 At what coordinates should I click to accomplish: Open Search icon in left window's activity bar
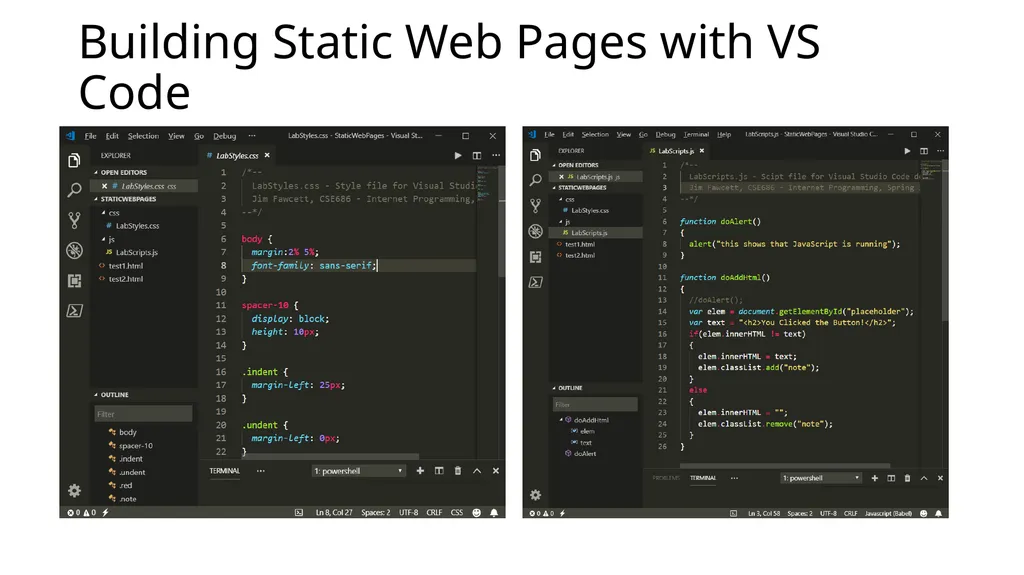(x=74, y=190)
